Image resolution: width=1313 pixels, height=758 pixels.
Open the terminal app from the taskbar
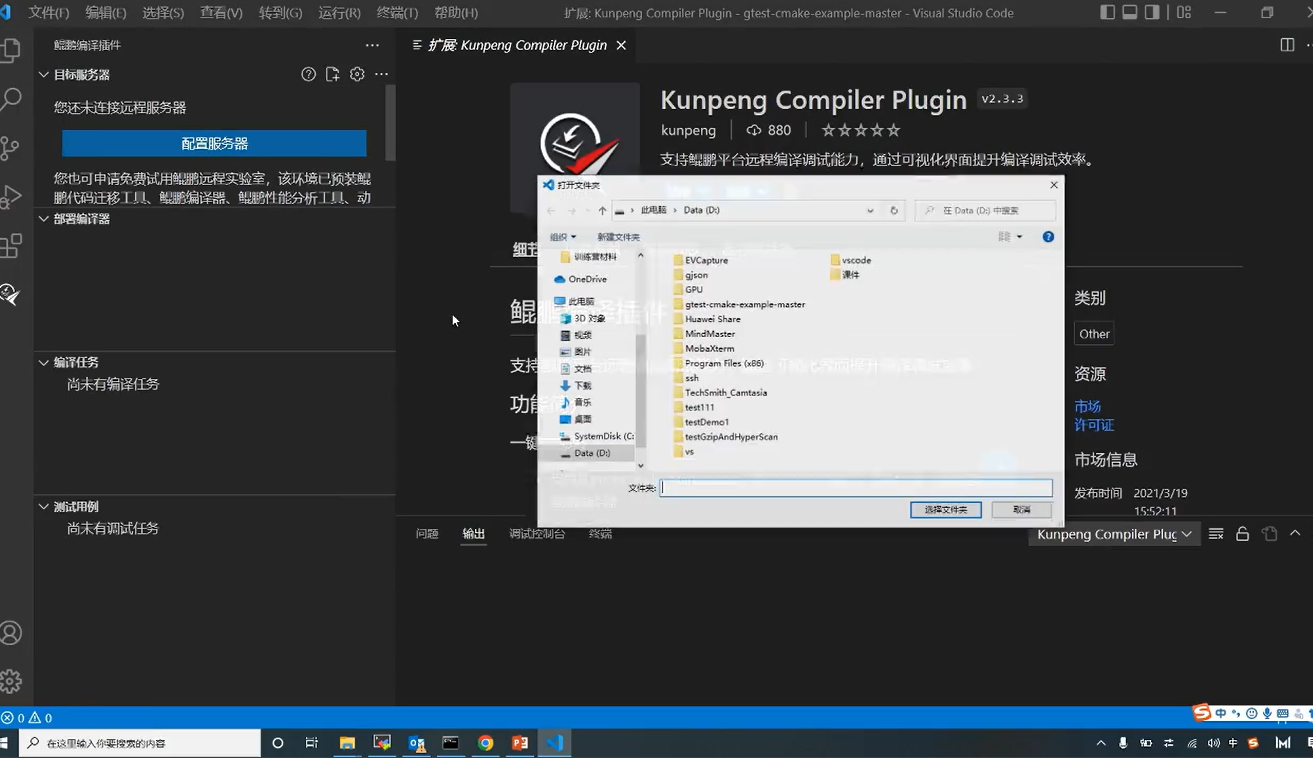click(x=451, y=743)
